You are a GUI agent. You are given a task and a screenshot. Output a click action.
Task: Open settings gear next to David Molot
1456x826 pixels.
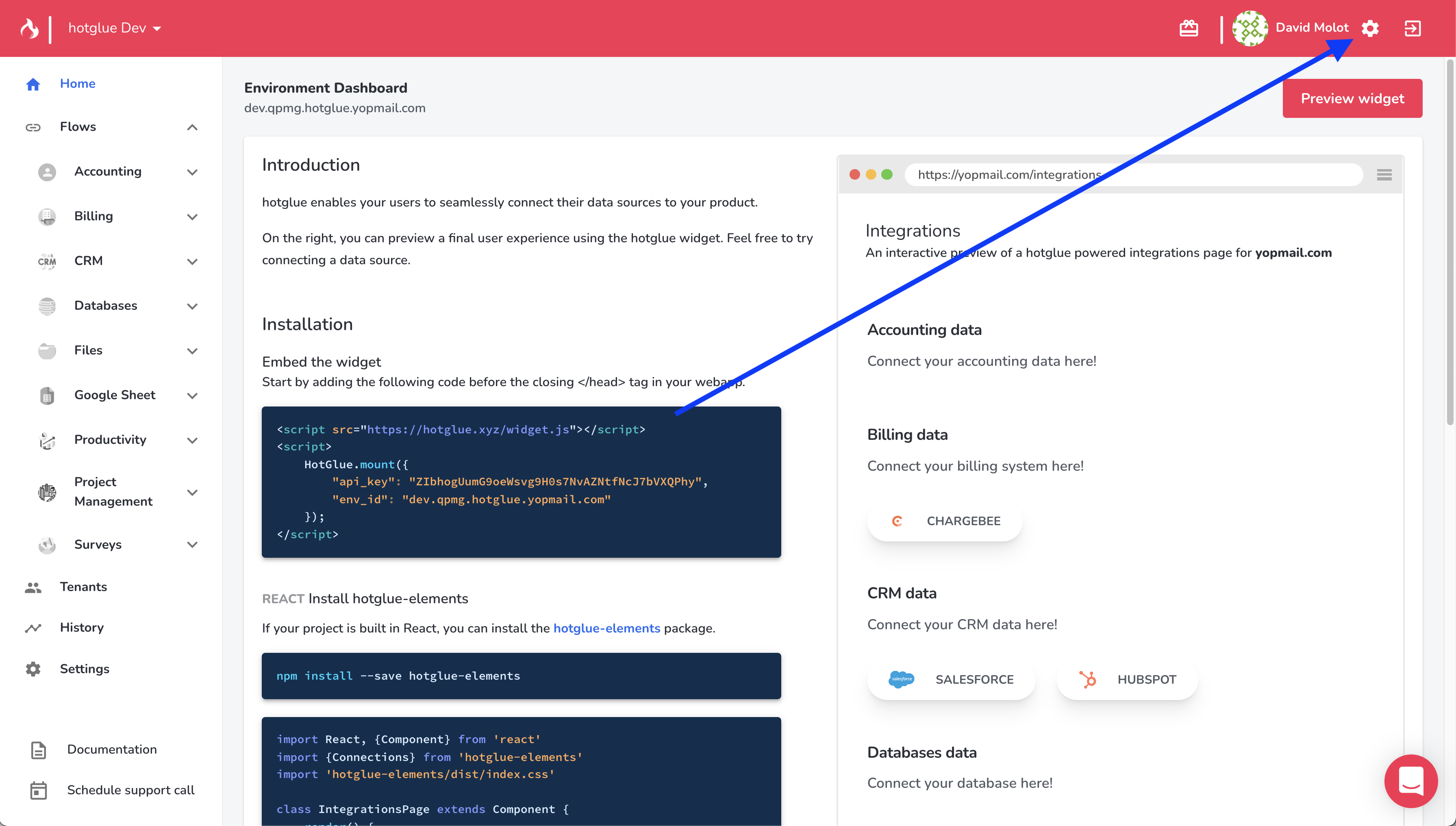(x=1370, y=28)
